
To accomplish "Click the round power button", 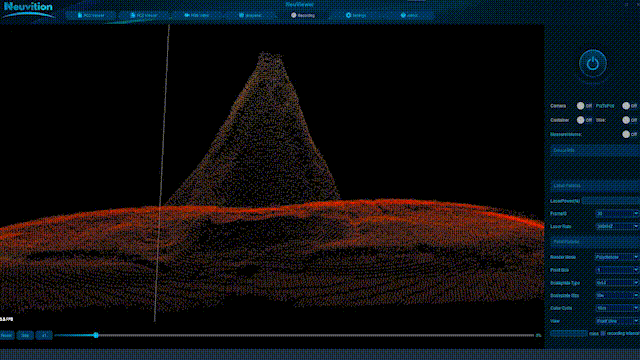I will tap(593, 64).
